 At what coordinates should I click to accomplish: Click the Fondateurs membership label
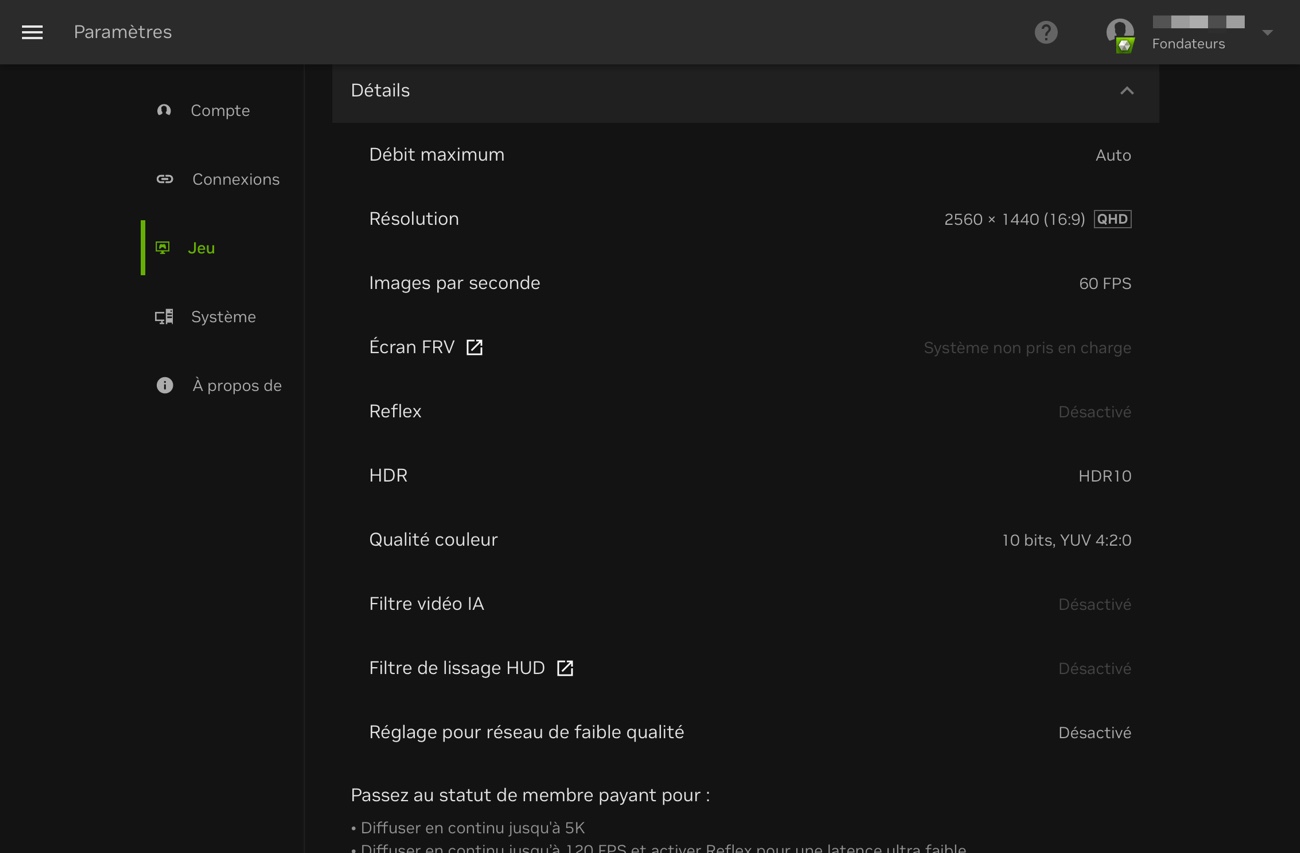point(1188,44)
